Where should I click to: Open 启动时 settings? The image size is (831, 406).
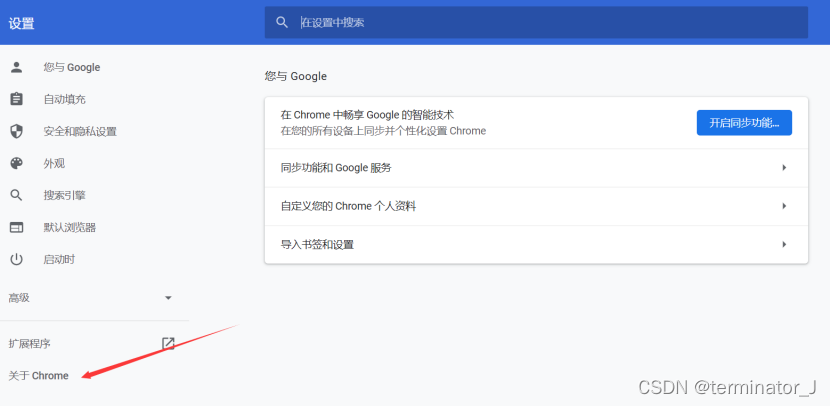59,260
